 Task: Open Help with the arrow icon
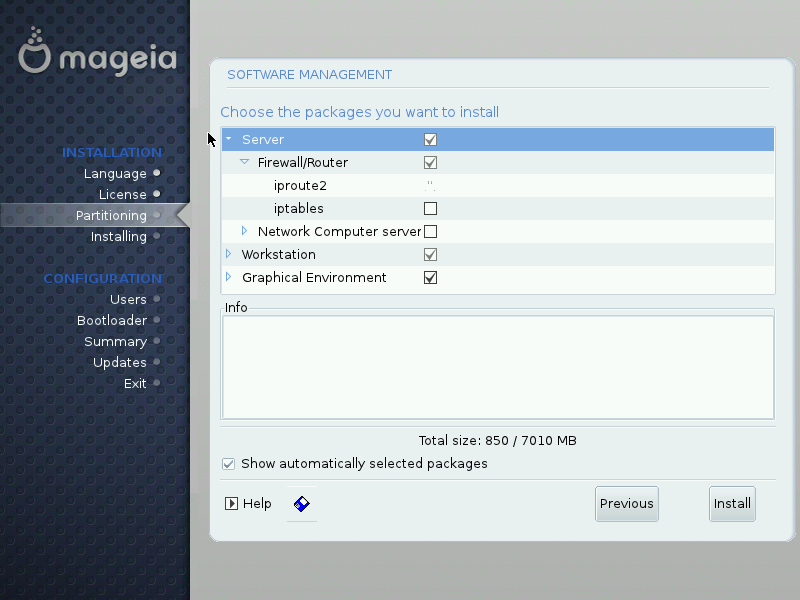coord(231,504)
